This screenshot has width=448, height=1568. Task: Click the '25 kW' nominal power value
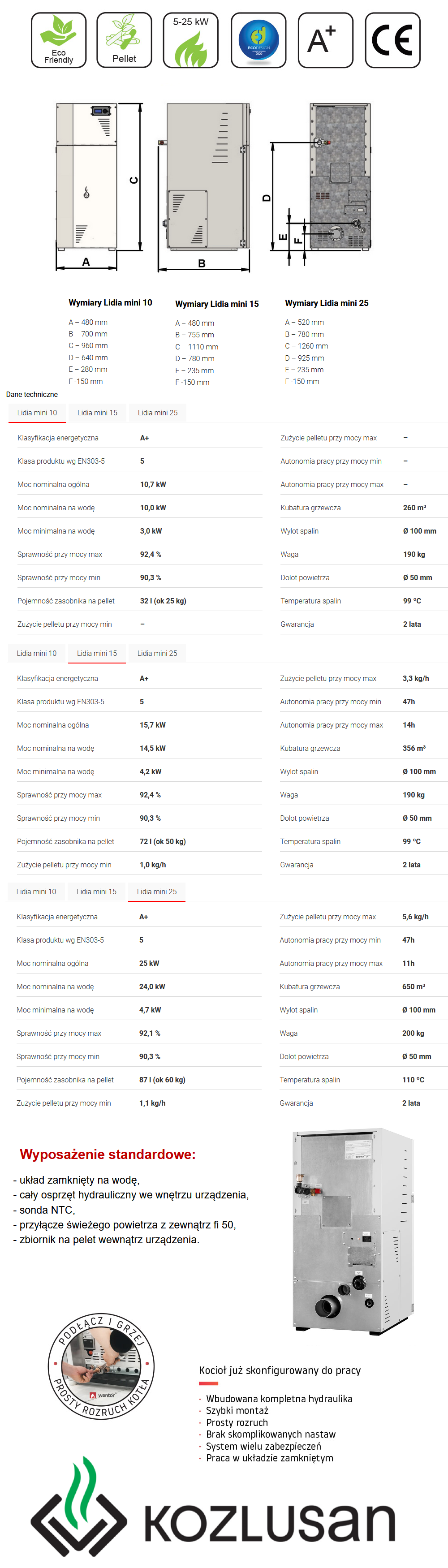click(149, 964)
